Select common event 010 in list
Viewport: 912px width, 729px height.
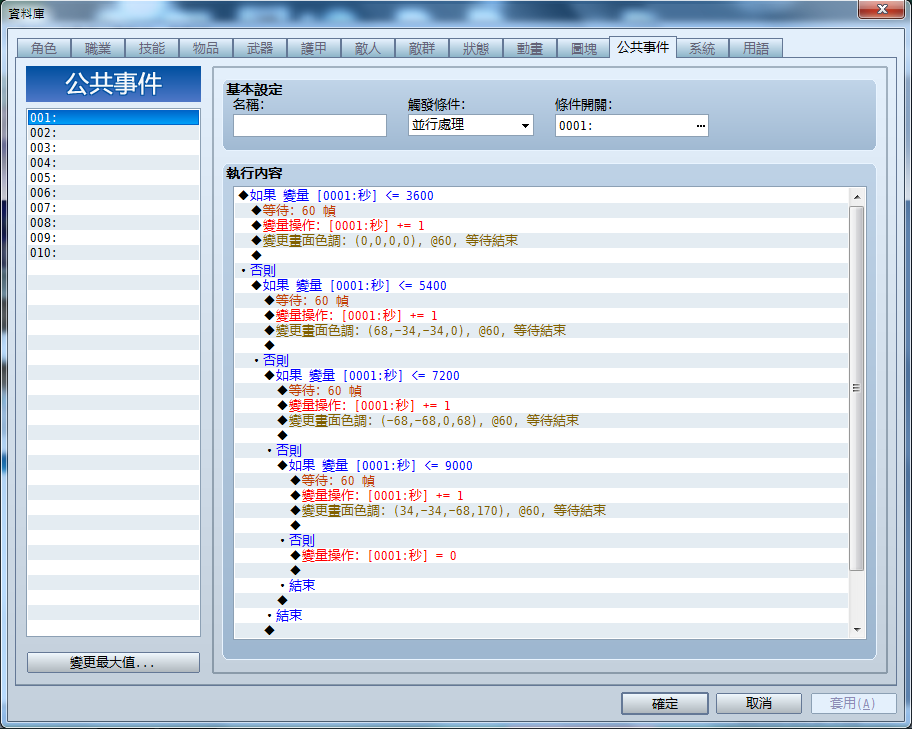pyautogui.click(x=113, y=253)
